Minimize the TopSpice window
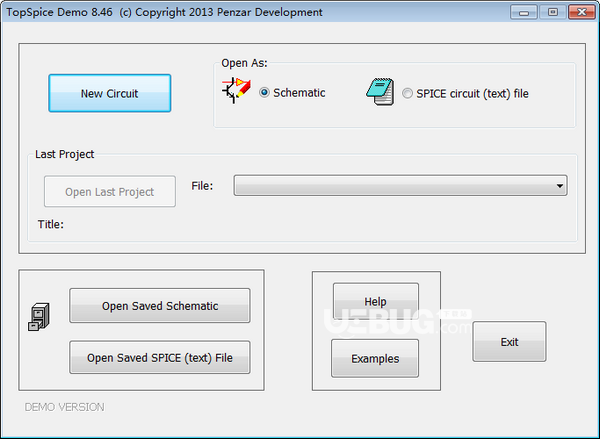The image size is (600, 439). (524, 12)
